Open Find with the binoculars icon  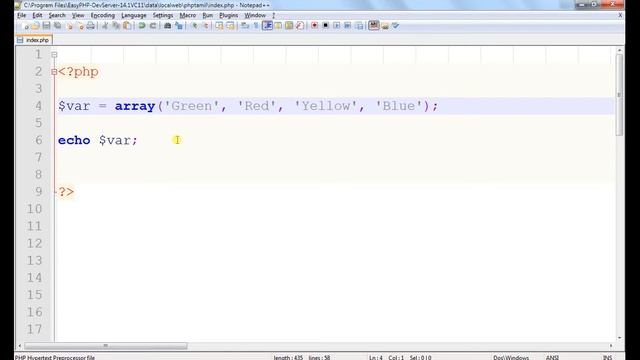tap(167, 26)
